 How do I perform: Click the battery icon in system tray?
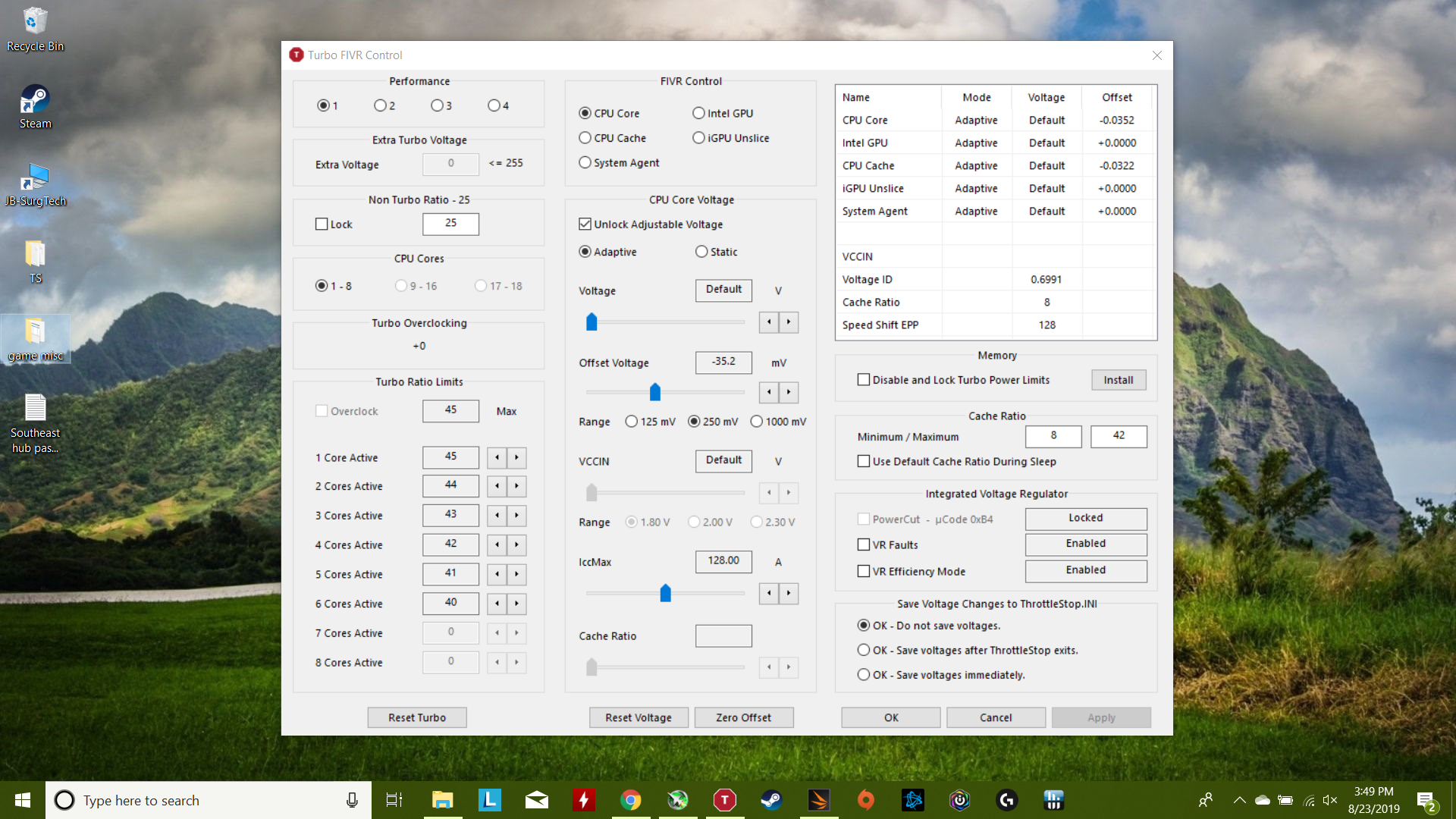1285,800
